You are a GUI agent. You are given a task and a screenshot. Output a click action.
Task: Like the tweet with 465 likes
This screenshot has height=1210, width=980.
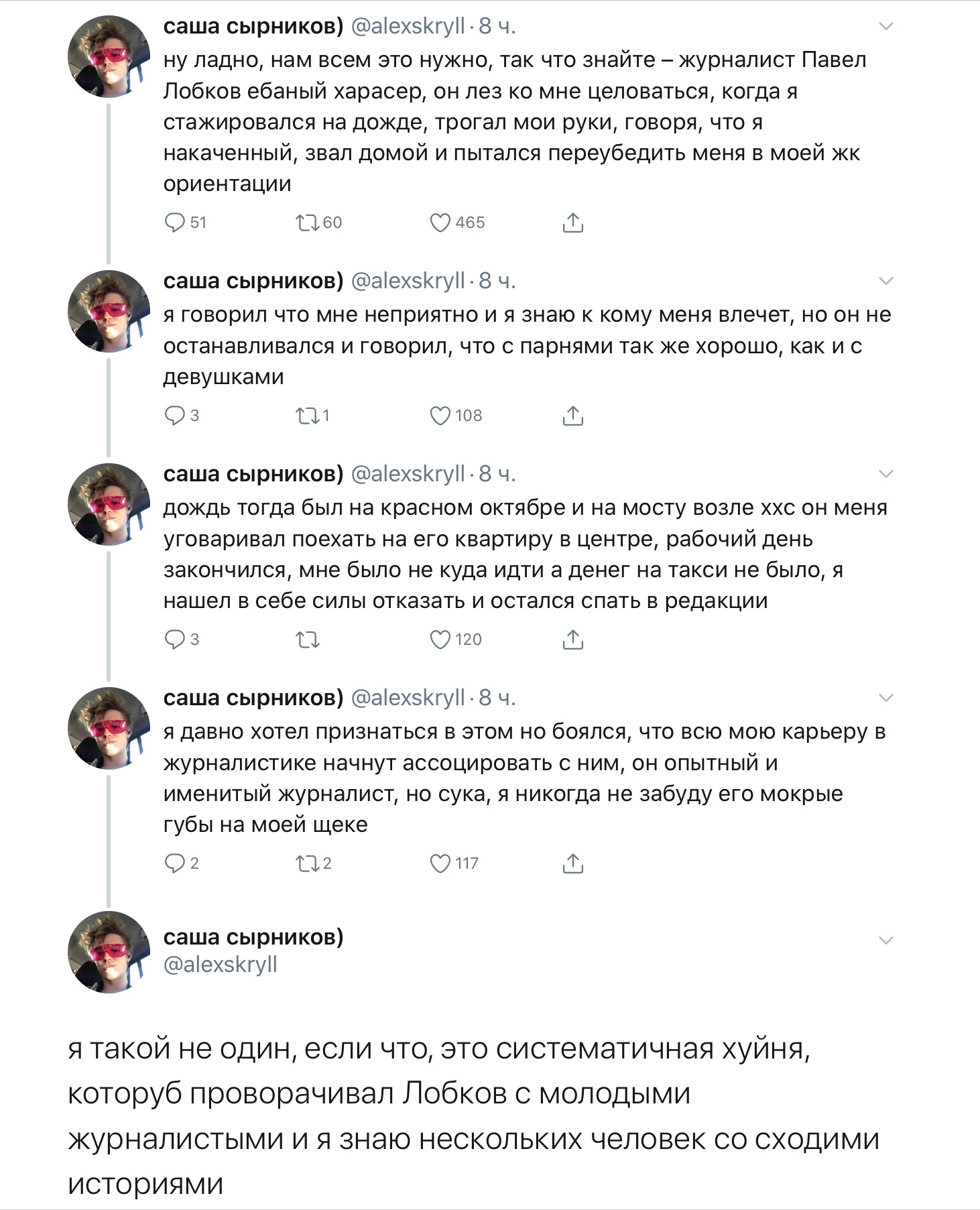[x=440, y=223]
